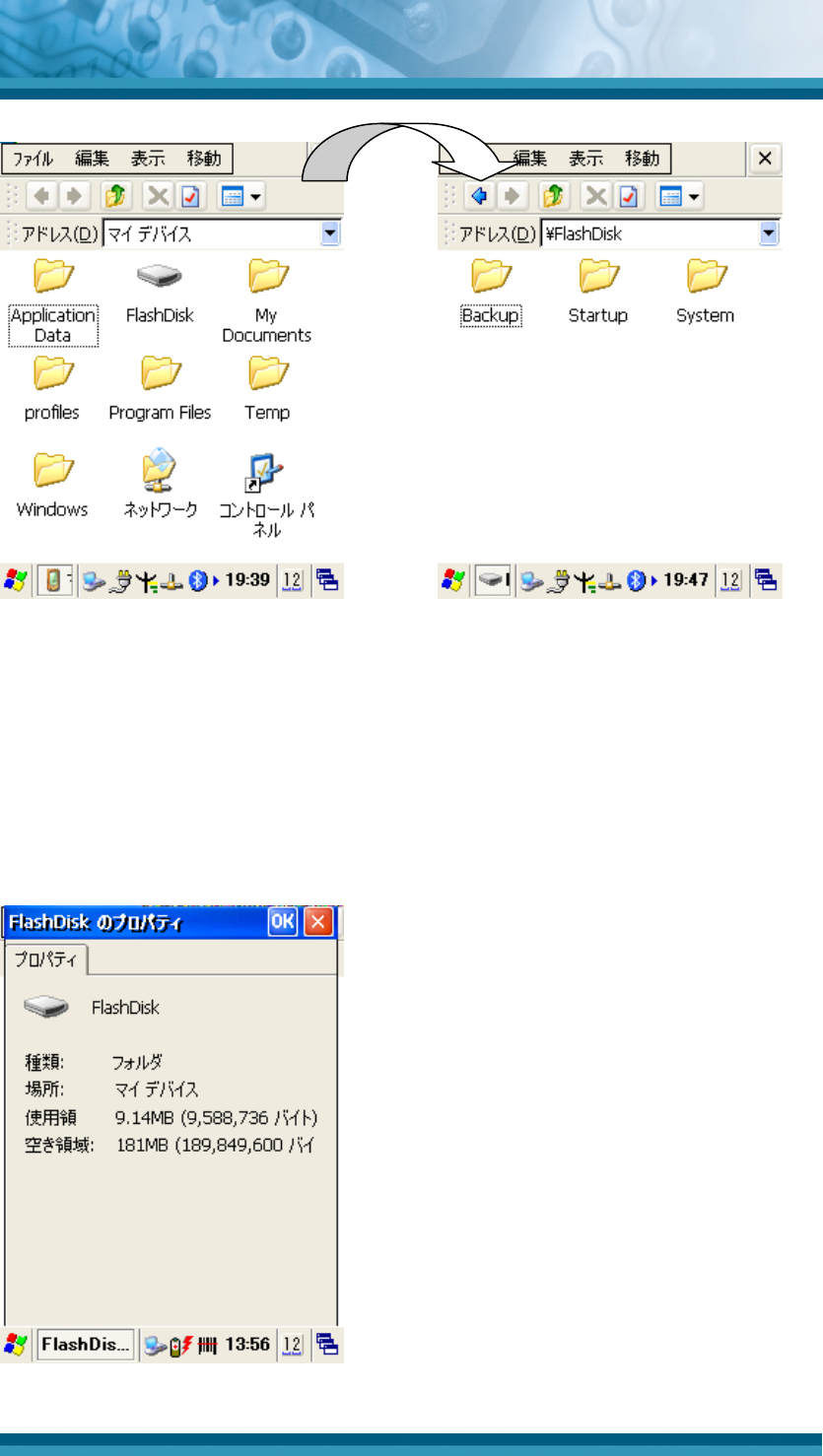
Task: Click 12 input-mode icon on 19:39 taskbar
Action: click(x=293, y=580)
